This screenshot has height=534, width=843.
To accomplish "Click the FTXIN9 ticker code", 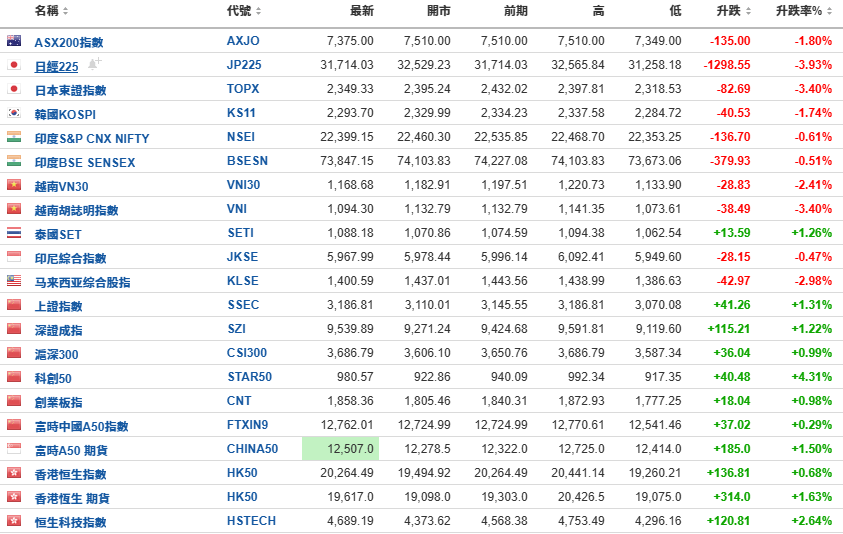I will click(247, 425).
